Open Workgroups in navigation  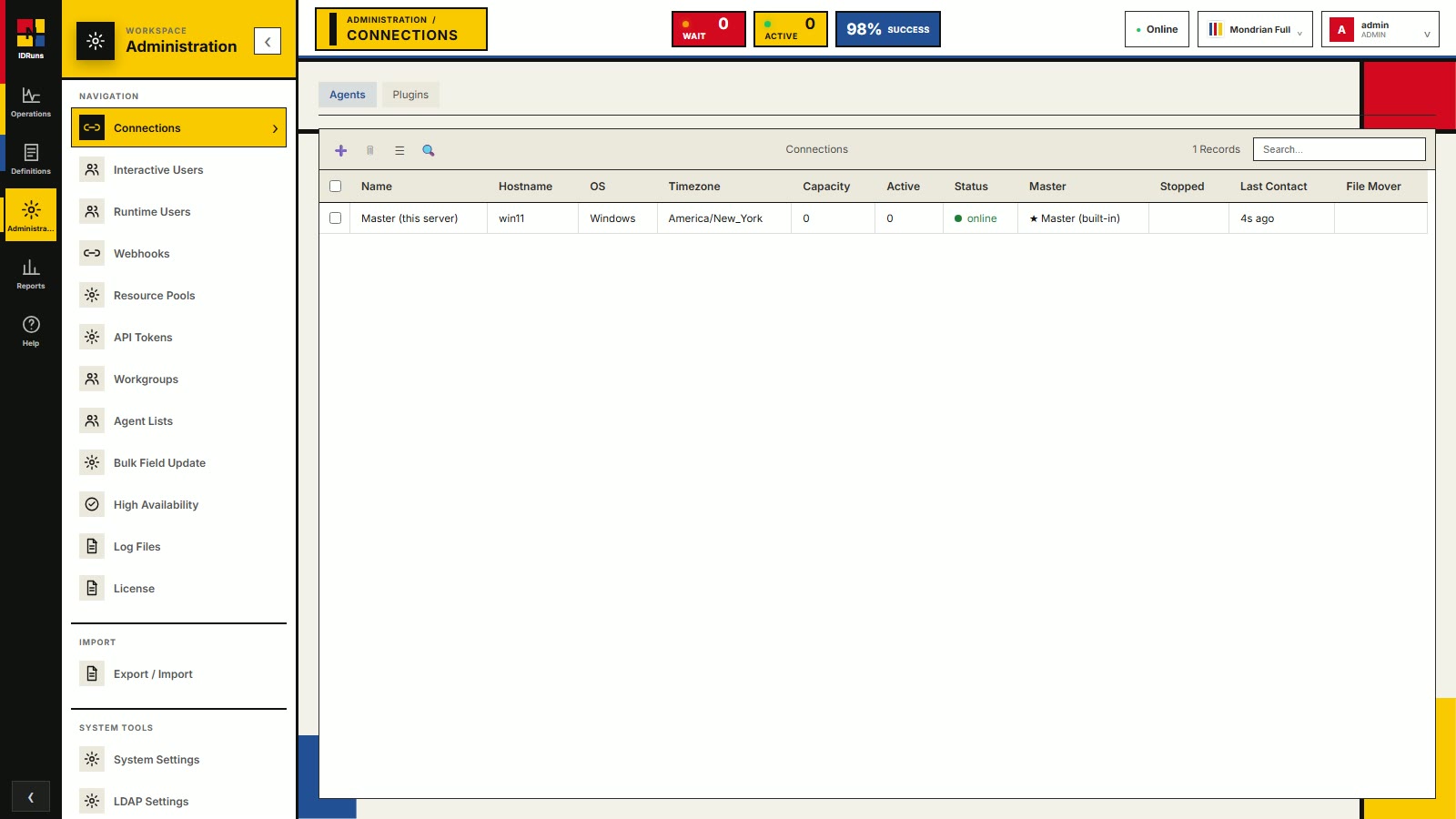pyautogui.click(x=178, y=379)
